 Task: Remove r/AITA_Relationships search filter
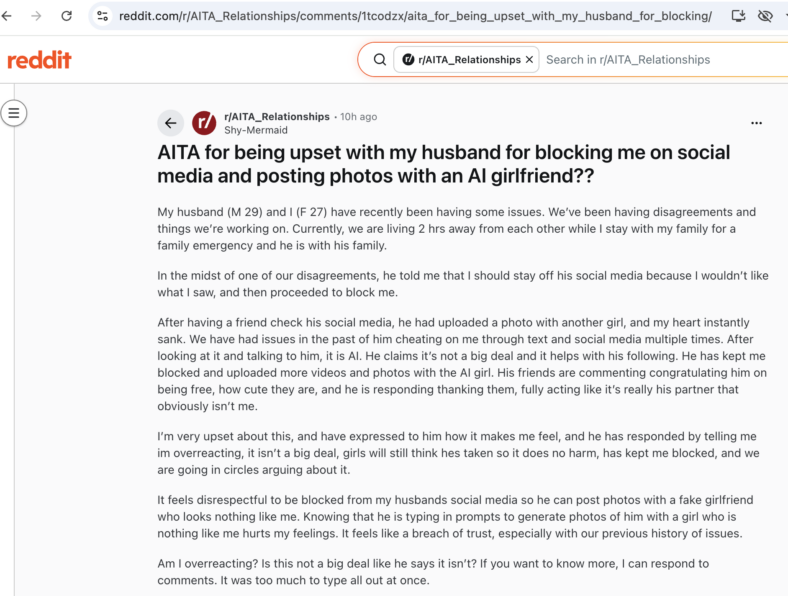click(529, 60)
